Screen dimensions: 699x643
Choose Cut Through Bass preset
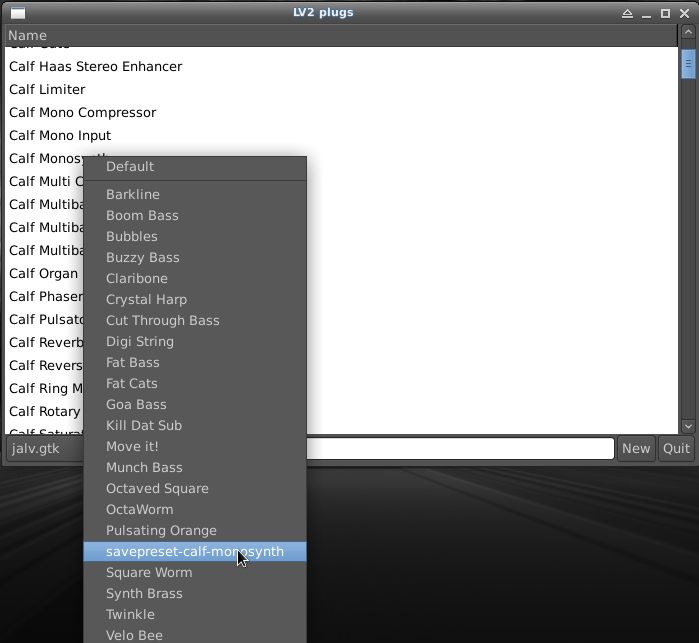pyautogui.click(x=195, y=320)
